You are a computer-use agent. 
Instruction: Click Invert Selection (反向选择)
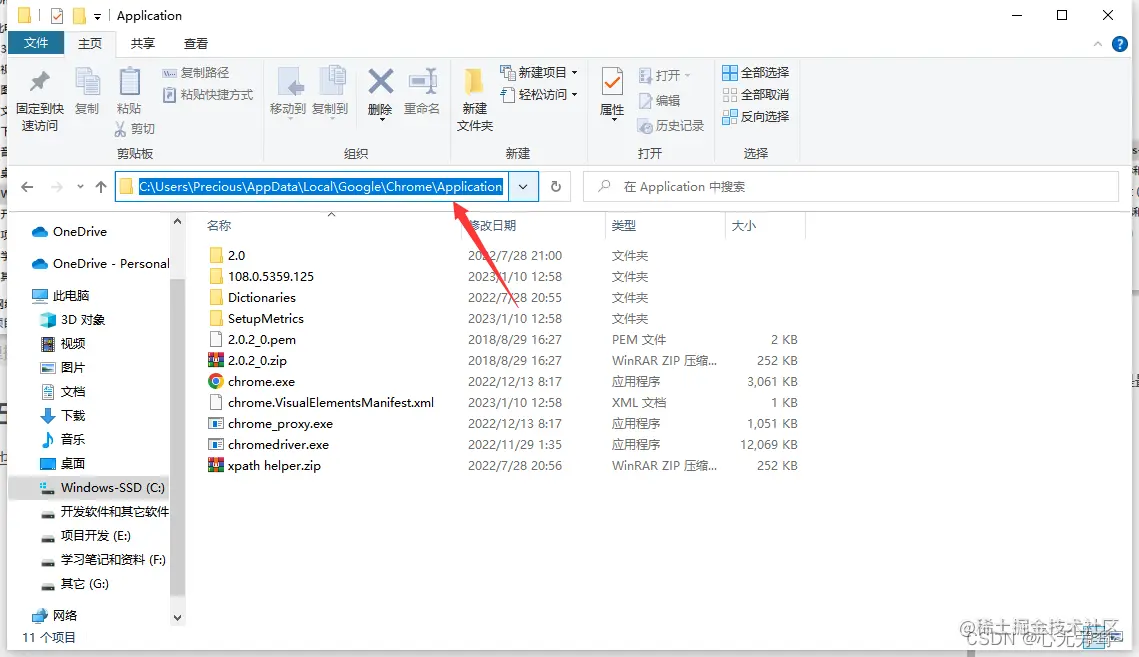point(755,116)
